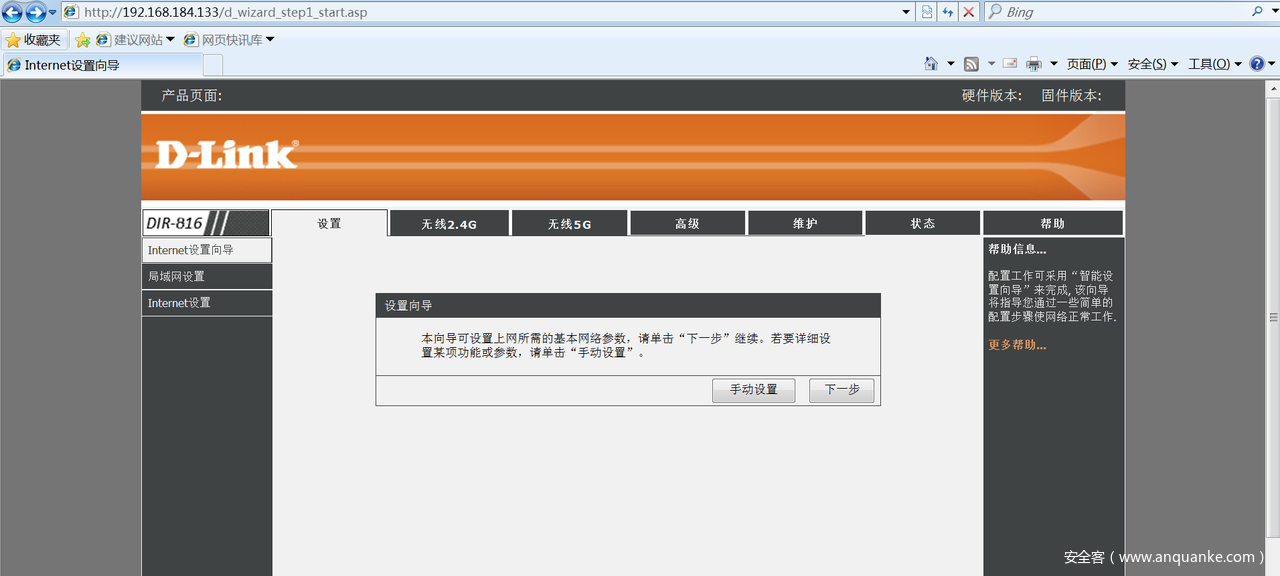Click the 硬件版本: label
1280x576 pixels.
pyautogui.click(x=992, y=96)
